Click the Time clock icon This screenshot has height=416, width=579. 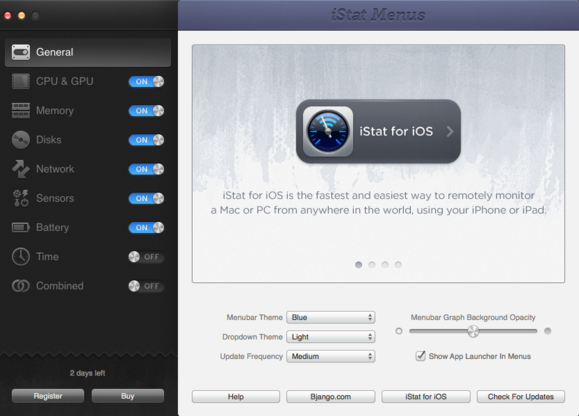pos(21,257)
